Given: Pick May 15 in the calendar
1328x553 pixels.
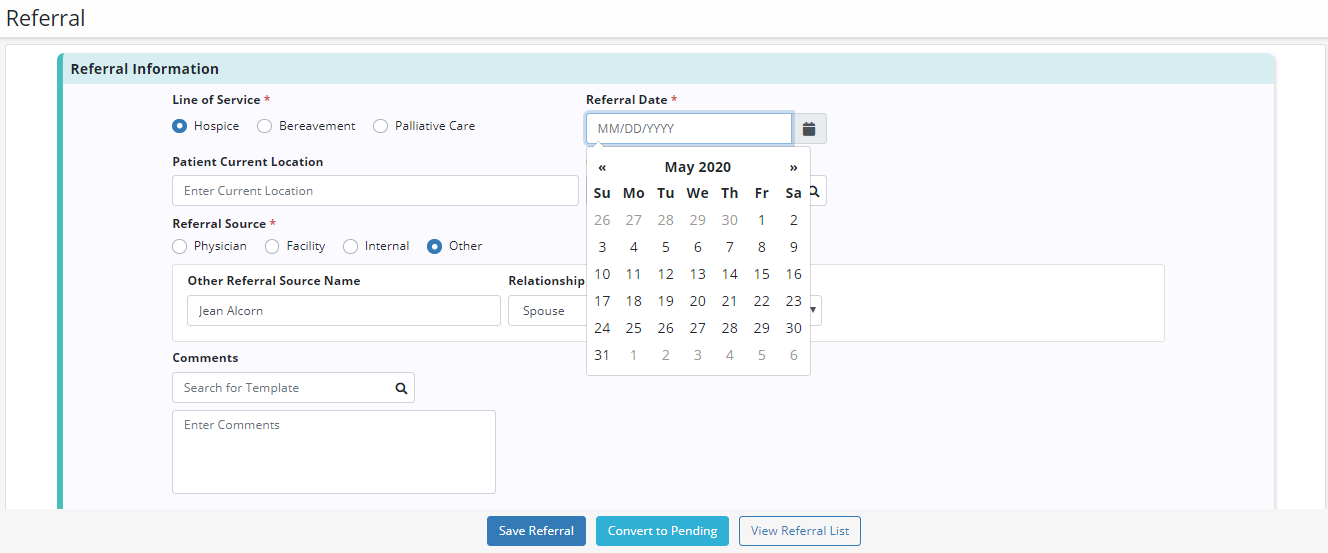Looking at the screenshot, I should pos(761,274).
